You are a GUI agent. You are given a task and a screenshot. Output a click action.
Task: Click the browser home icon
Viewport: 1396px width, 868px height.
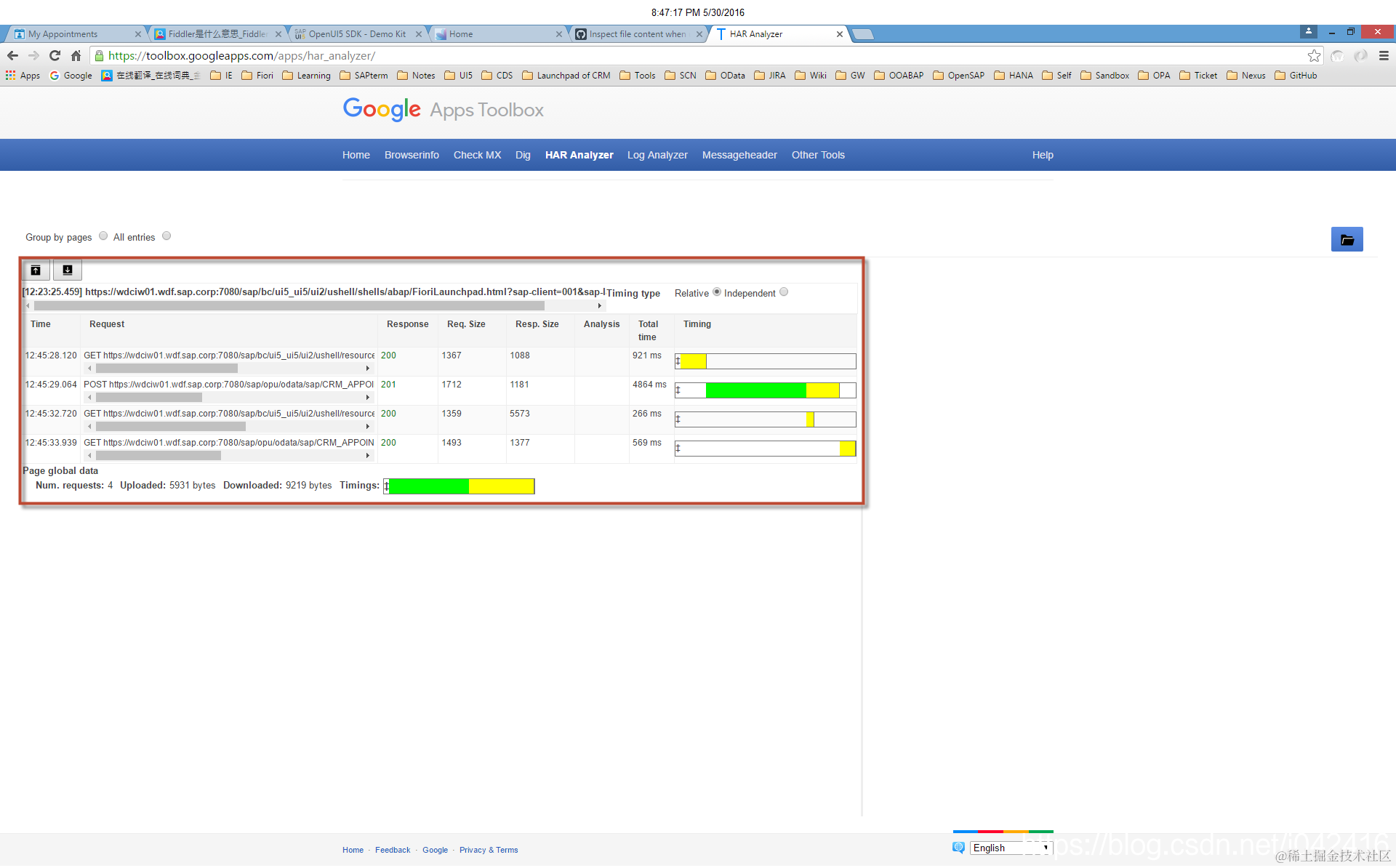(76, 56)
